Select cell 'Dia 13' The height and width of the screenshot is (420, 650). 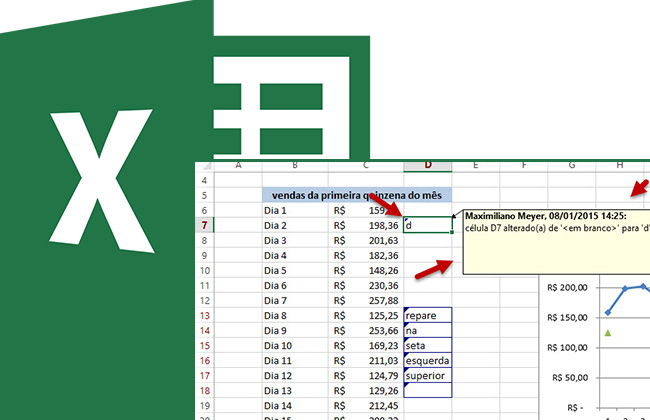pyautogui.click(x=295, y=391)
